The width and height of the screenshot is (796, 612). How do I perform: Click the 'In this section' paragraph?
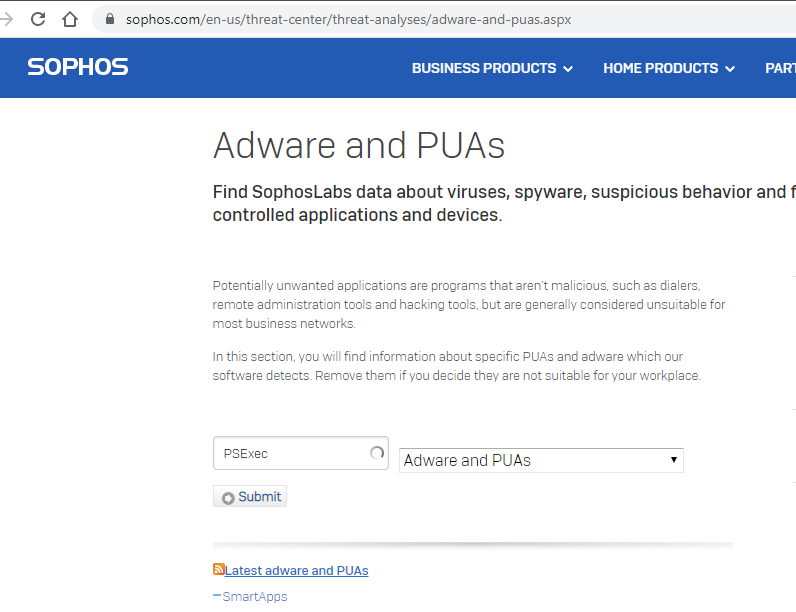[457, 366]
